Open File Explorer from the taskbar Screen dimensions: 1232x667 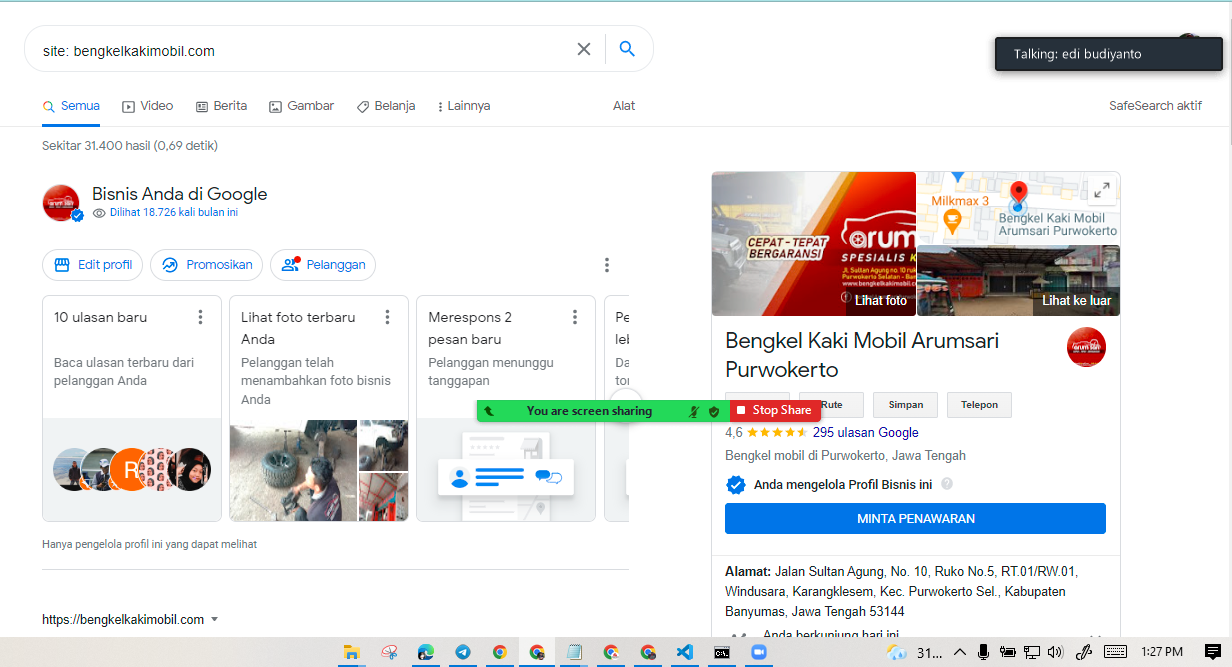[x=351, y=652]
